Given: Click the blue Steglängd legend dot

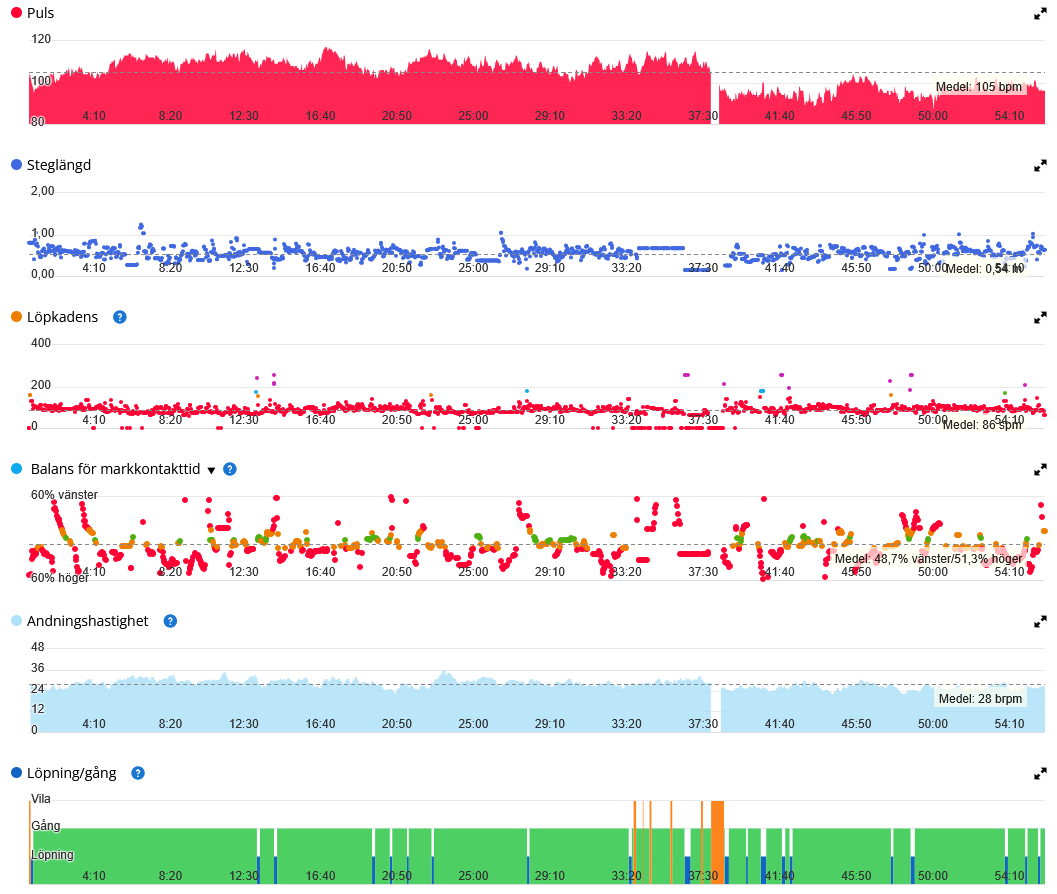Looking at the screenshot, I should [17, 165].
